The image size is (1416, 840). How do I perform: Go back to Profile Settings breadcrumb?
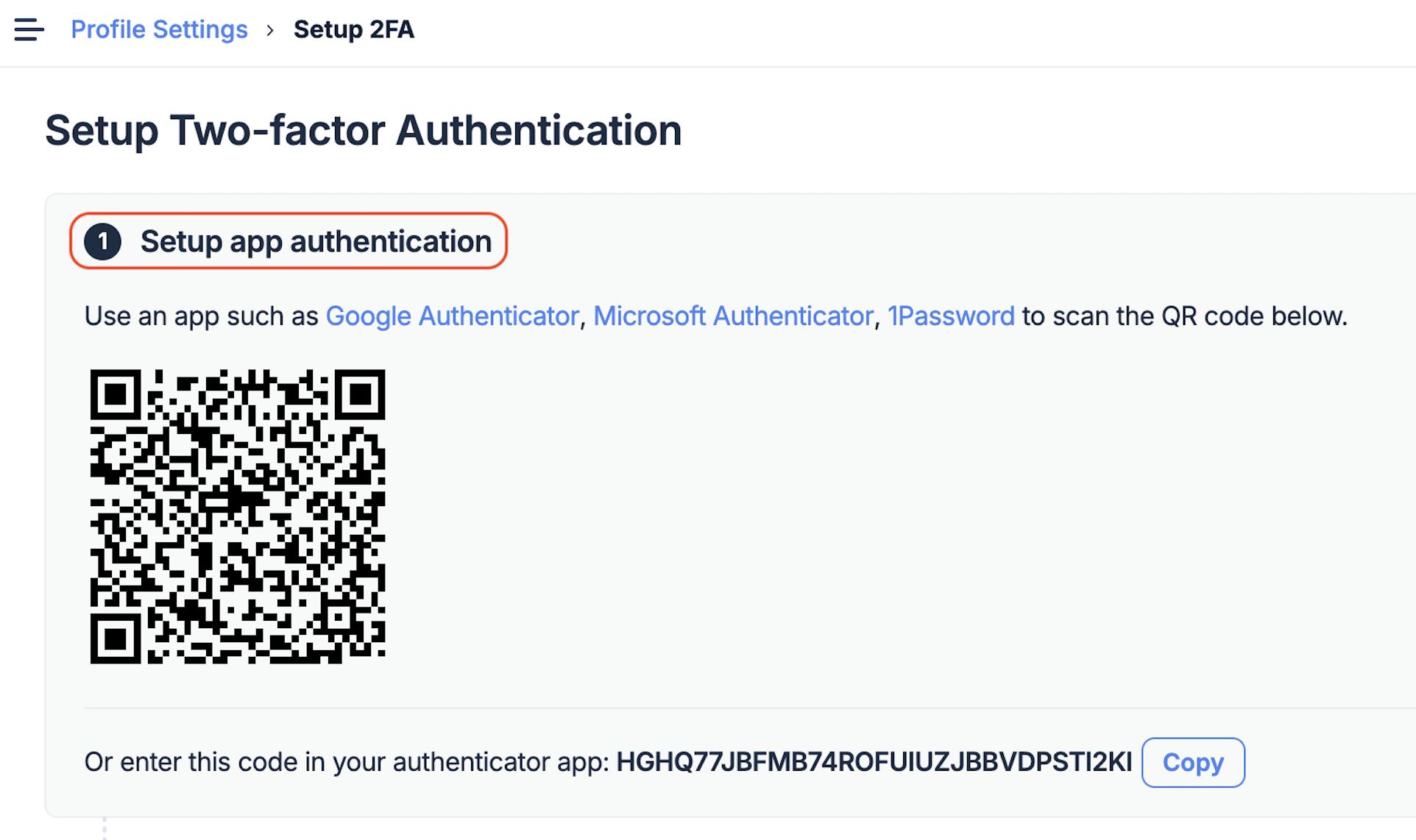[159, 30]
